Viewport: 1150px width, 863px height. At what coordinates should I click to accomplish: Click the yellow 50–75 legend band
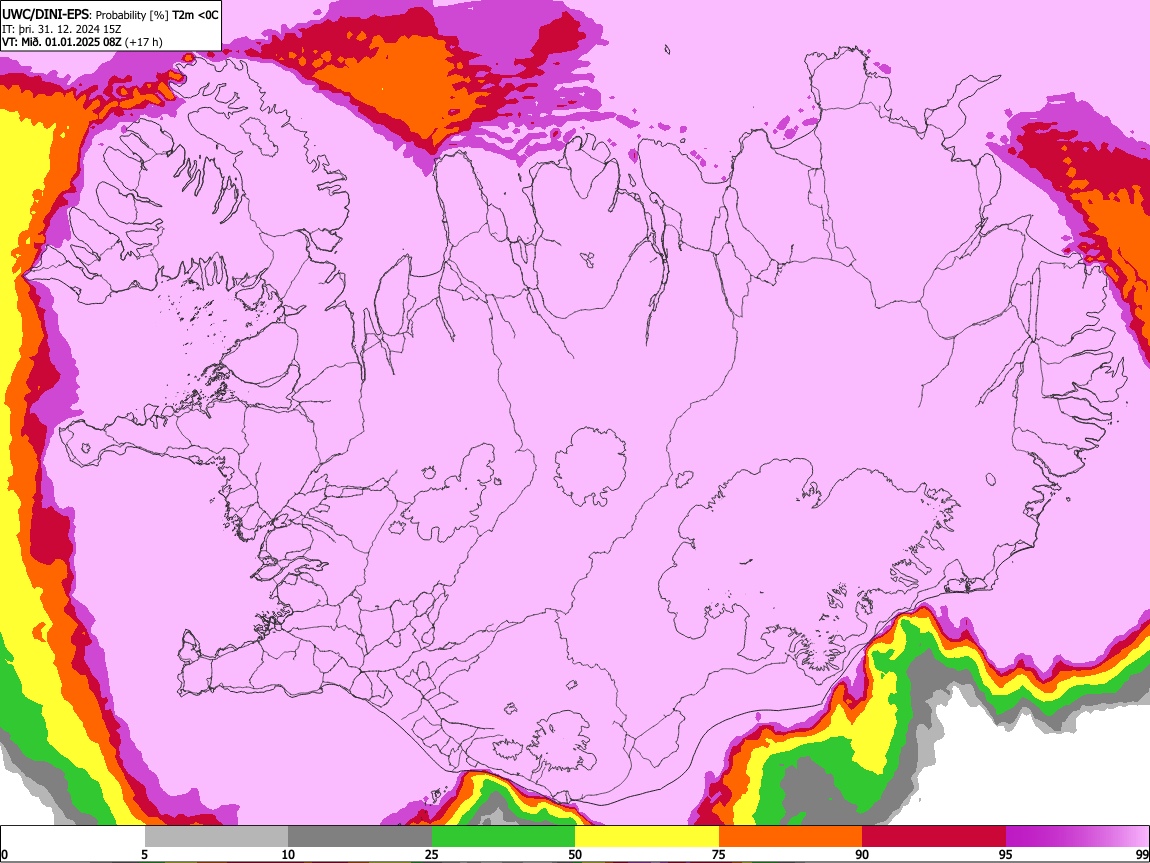(647, 836)
